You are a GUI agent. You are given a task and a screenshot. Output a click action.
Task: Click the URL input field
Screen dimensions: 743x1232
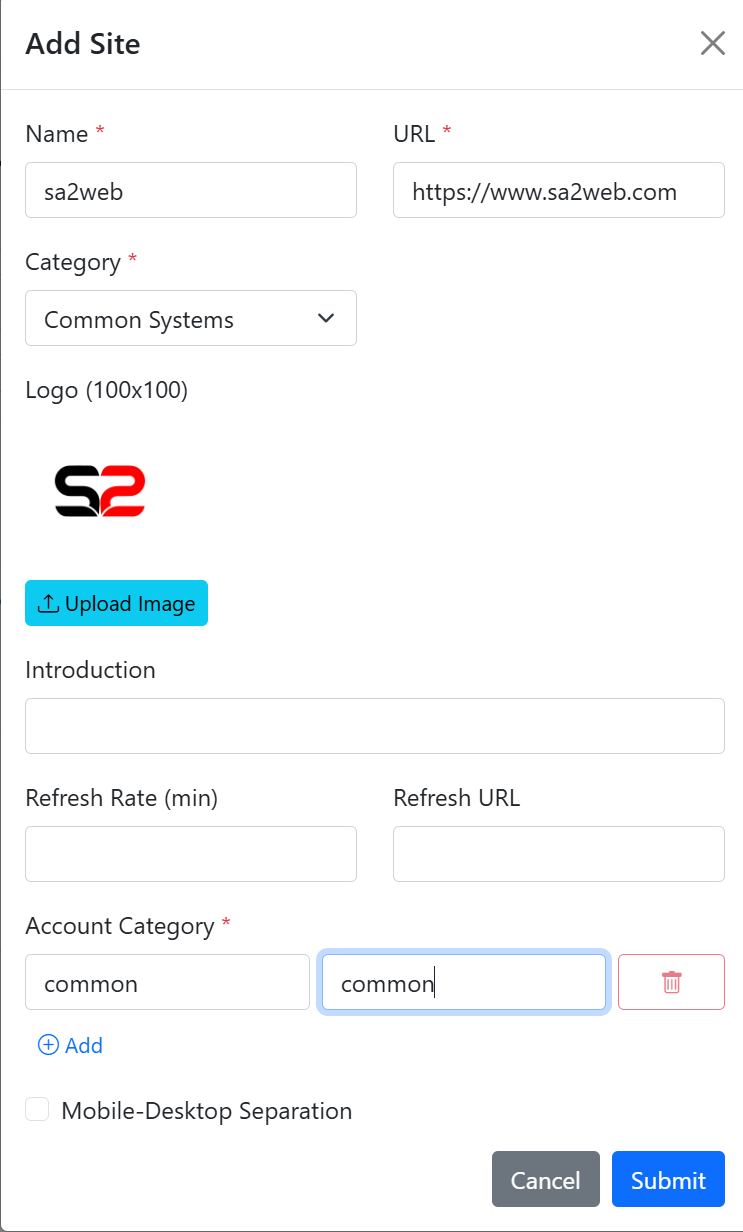559,190
